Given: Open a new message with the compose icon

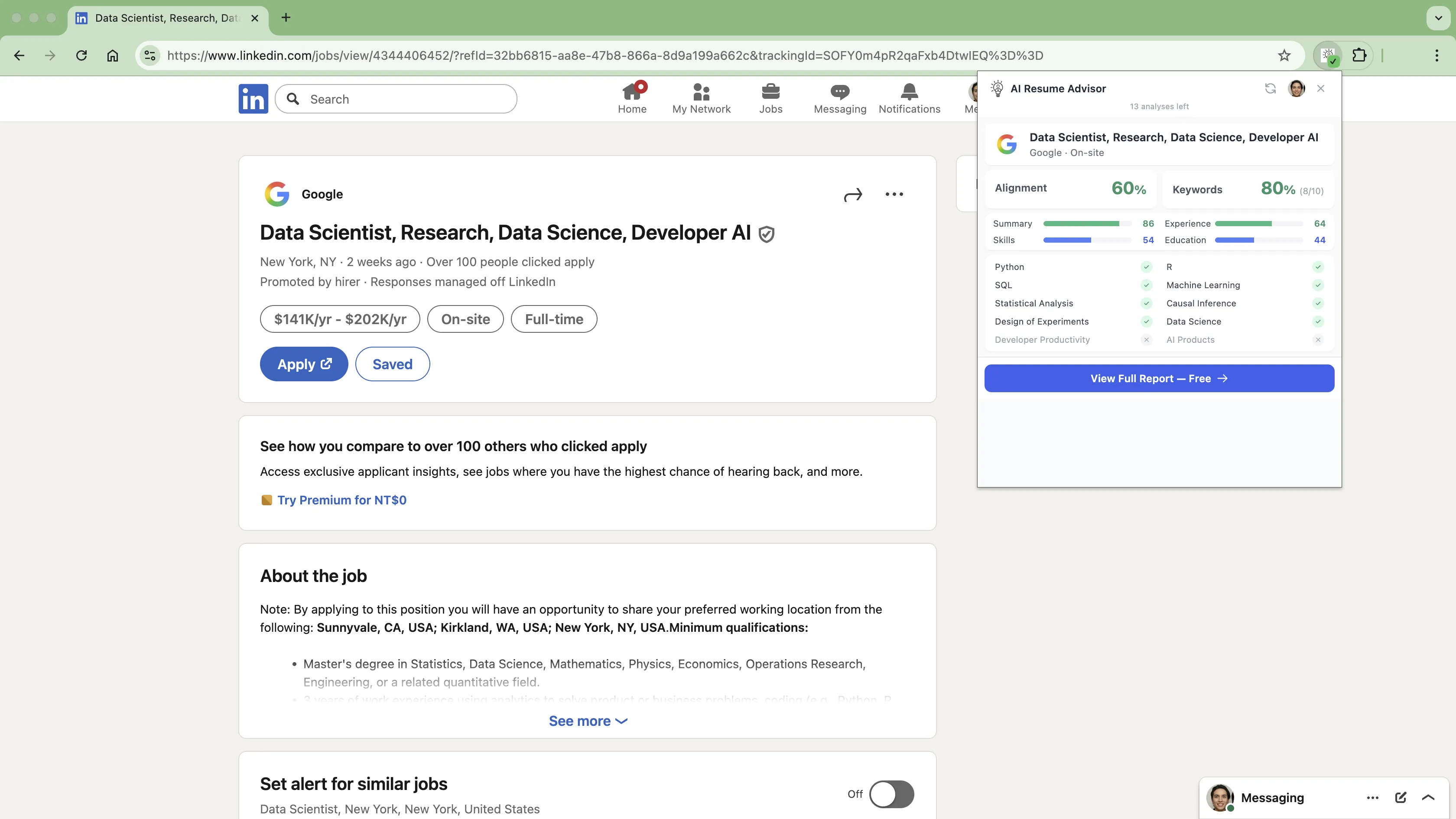Looking at the screenshot, I should 1401,797.
